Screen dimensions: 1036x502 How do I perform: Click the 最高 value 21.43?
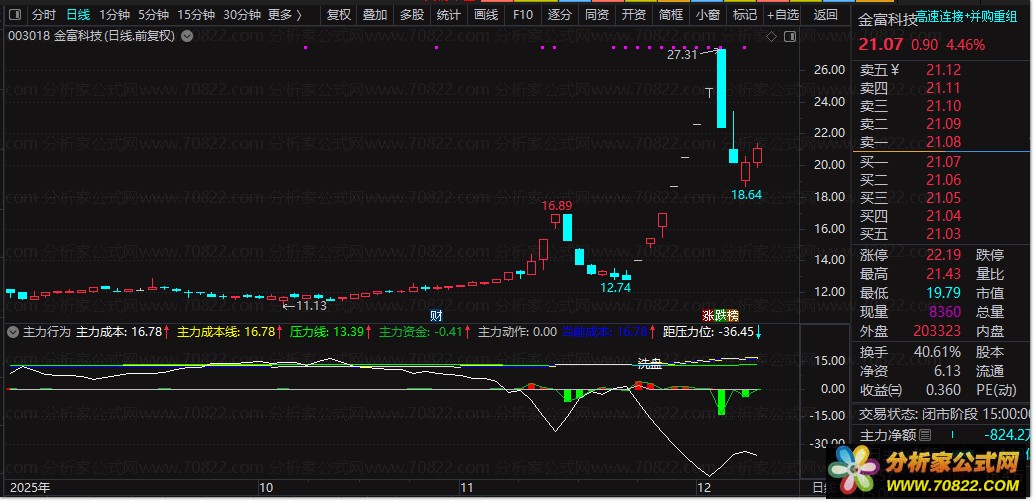click(944, 273)
